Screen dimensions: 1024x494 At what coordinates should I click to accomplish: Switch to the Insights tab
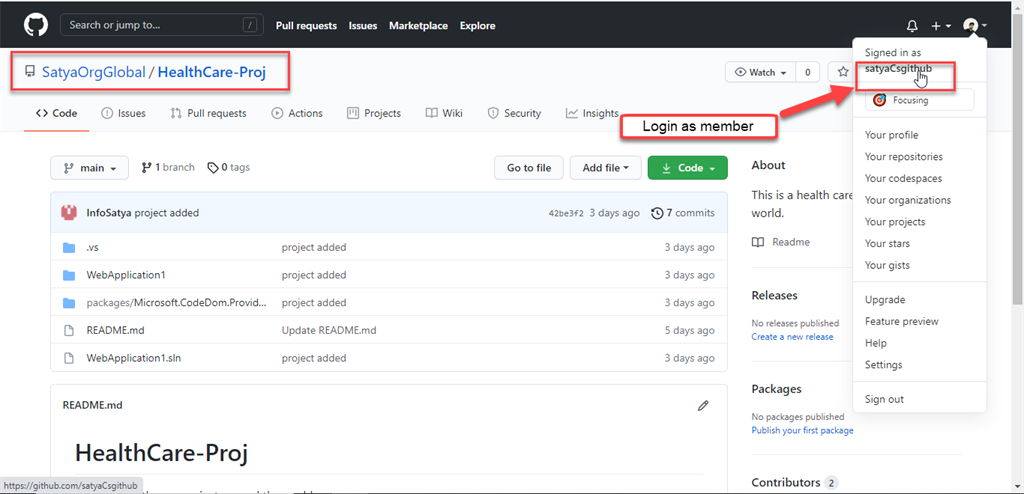(592, 113)
